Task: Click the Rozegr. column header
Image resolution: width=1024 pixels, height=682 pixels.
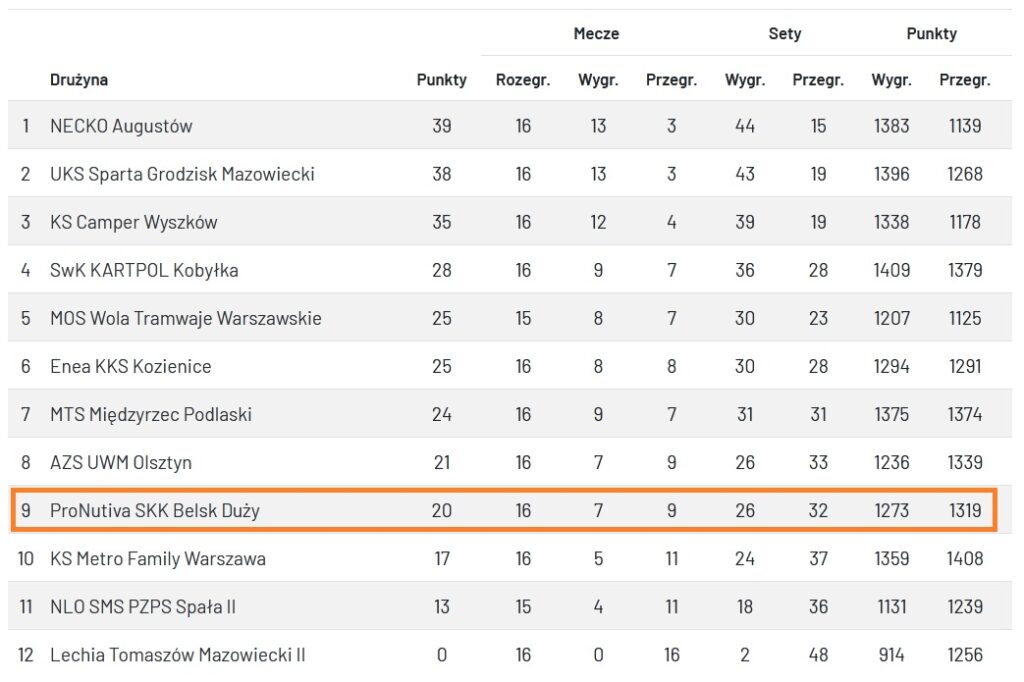Action: [x=523, y=80]
